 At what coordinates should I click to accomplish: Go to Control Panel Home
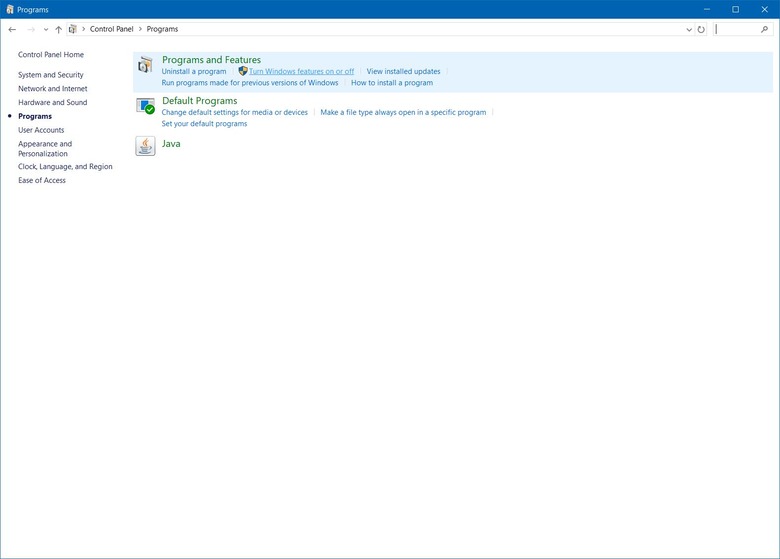point(51,55)
